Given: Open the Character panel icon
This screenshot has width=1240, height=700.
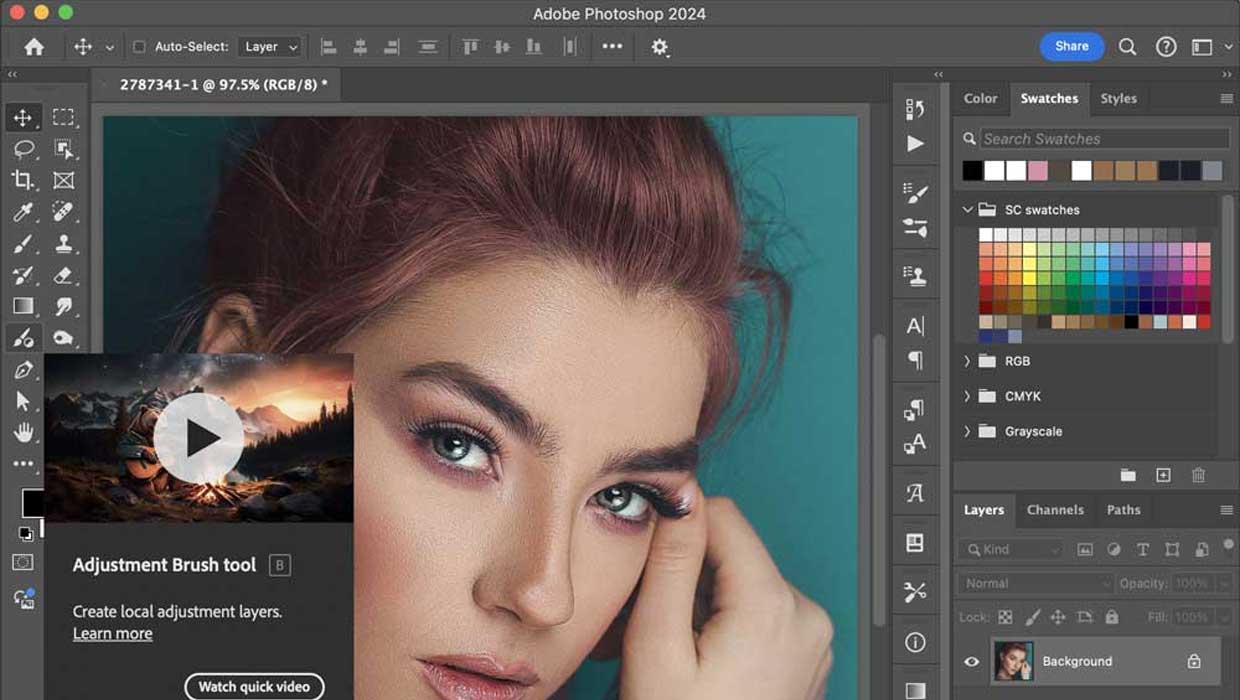Looking at the screenshot, I should pyautogui.click(x=915, y=325).
